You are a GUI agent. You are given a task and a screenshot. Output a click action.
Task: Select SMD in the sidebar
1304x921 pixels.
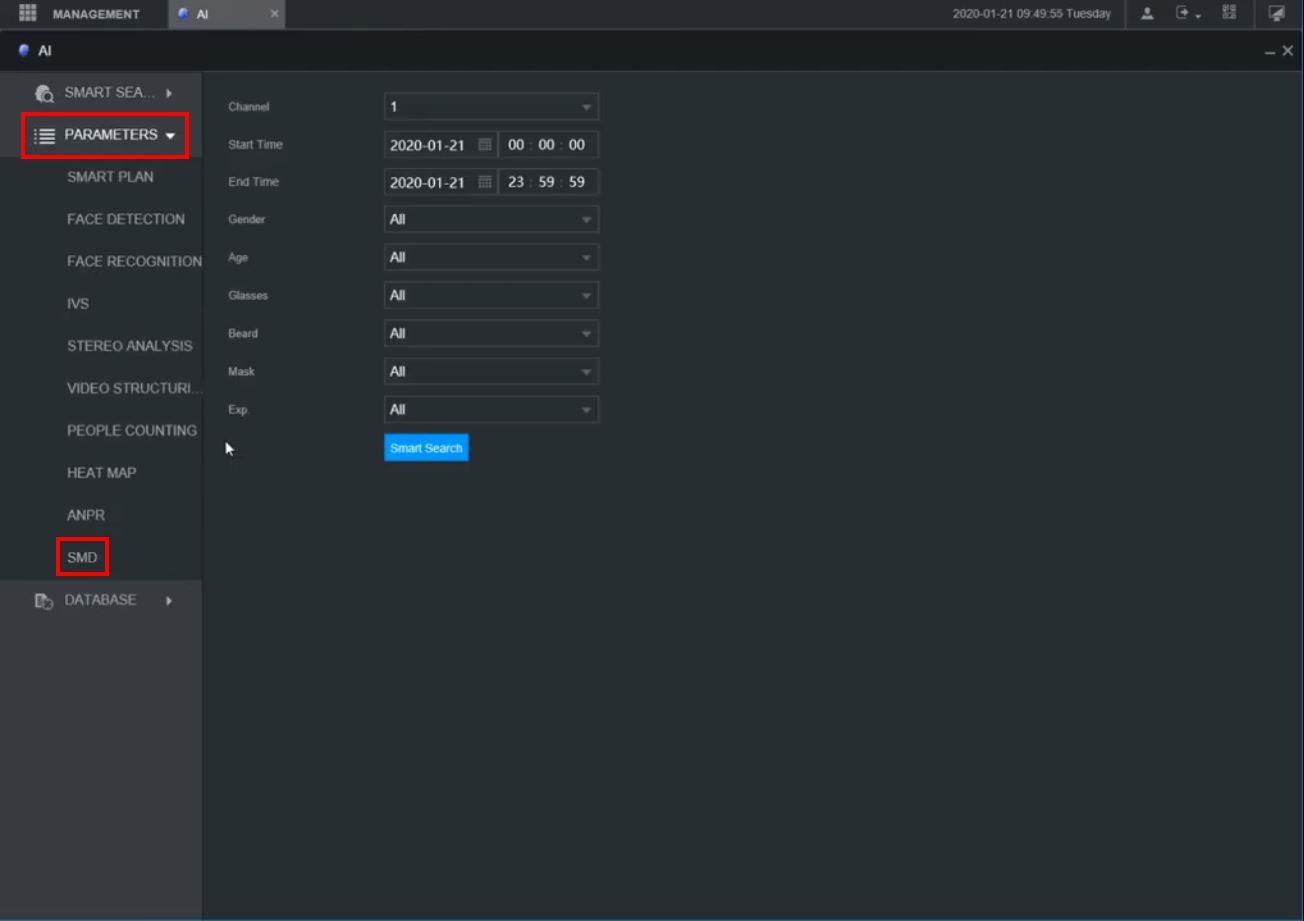[x=82, y=558]
